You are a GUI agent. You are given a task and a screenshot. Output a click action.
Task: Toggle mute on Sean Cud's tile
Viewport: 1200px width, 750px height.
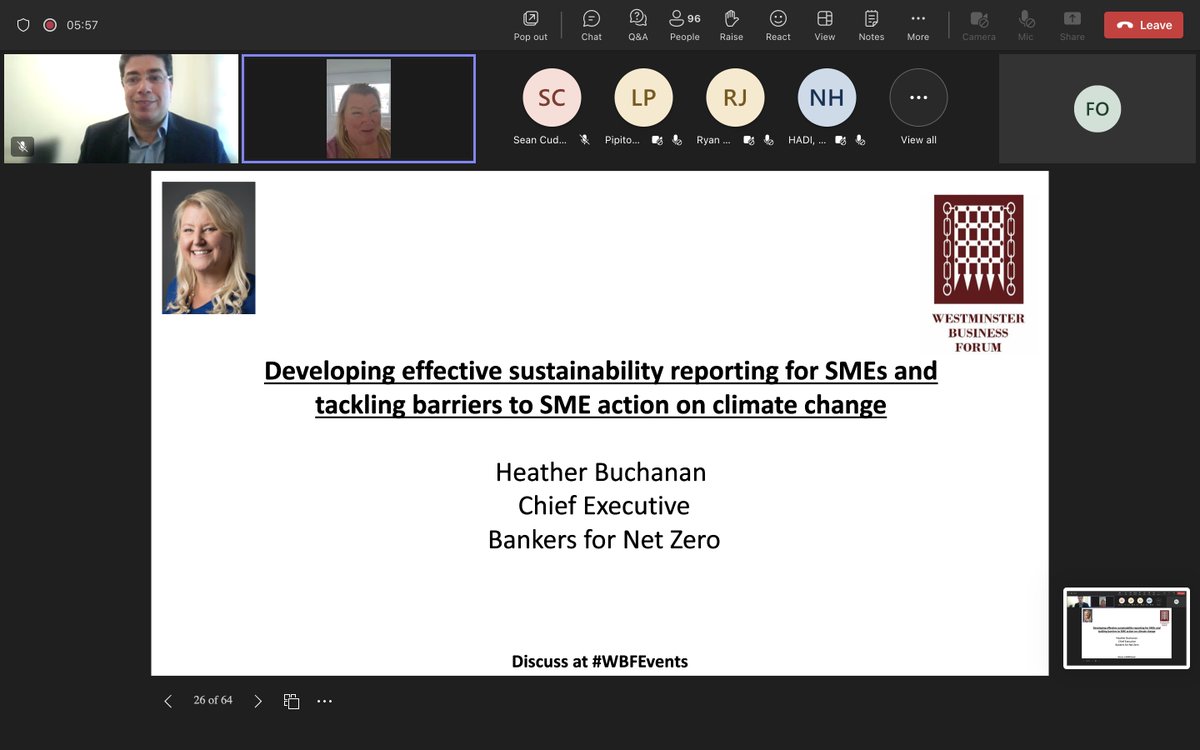583,140
